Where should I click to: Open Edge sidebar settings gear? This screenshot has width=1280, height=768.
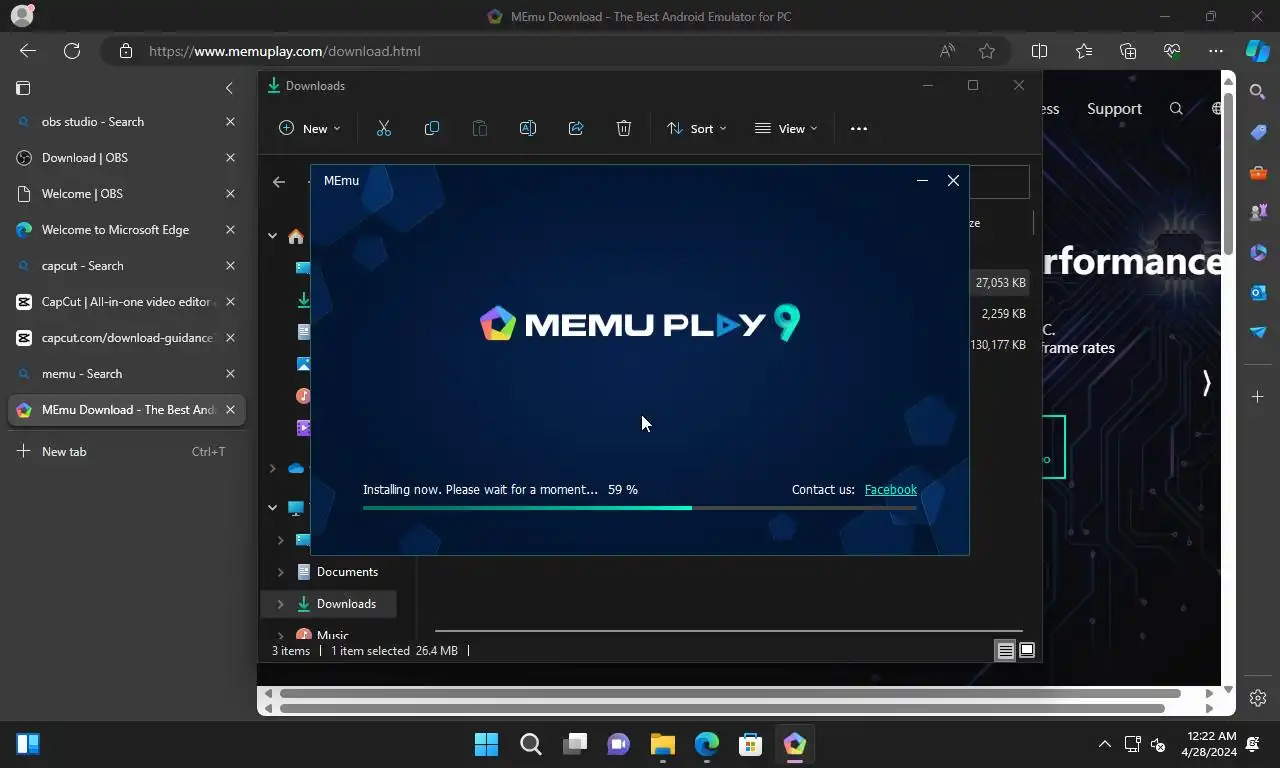pos(1258,698)
